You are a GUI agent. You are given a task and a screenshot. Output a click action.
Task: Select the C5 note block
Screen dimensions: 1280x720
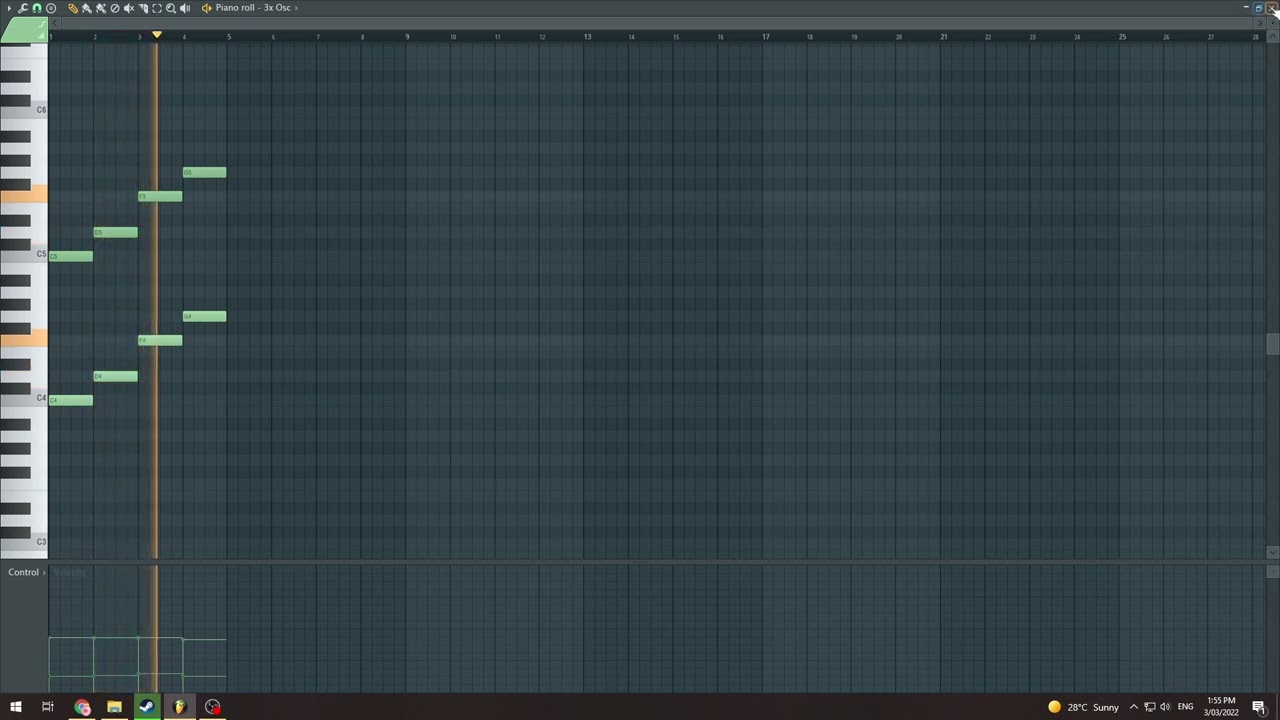pyautogui.click(x=71, y=257)
